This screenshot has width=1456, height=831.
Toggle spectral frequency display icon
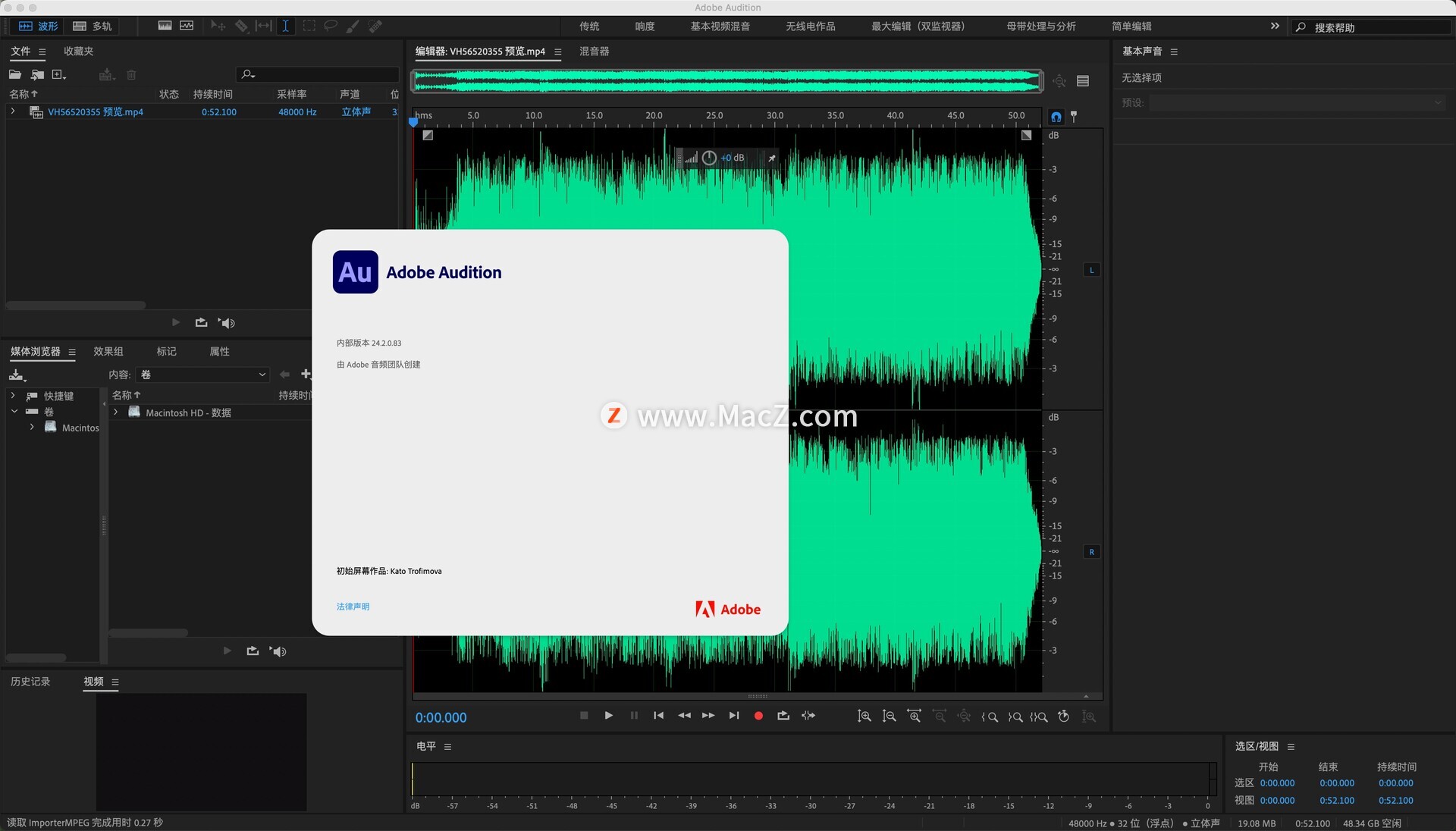[165, 26]
